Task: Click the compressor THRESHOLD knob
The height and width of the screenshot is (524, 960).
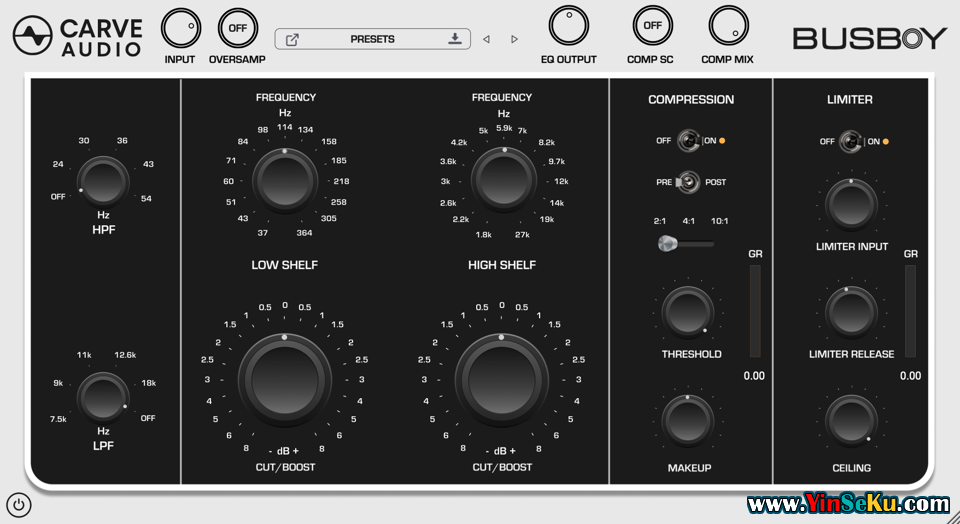Action: tap(687, 311)
